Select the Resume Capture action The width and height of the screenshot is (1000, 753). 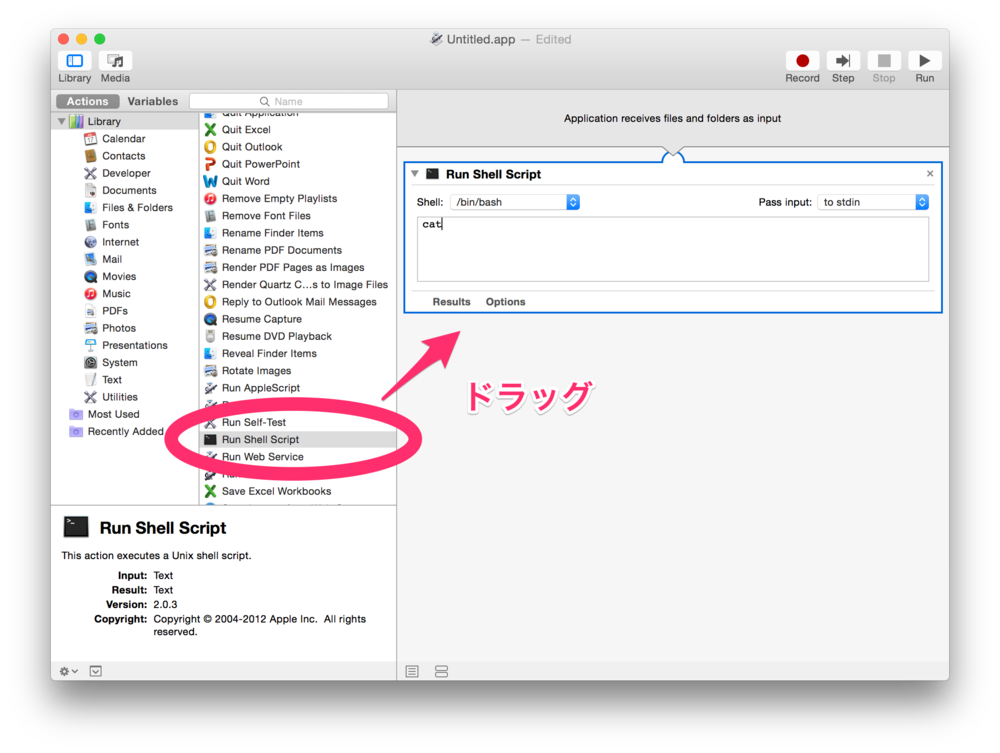pyautogui.click(x=261, y=319)
